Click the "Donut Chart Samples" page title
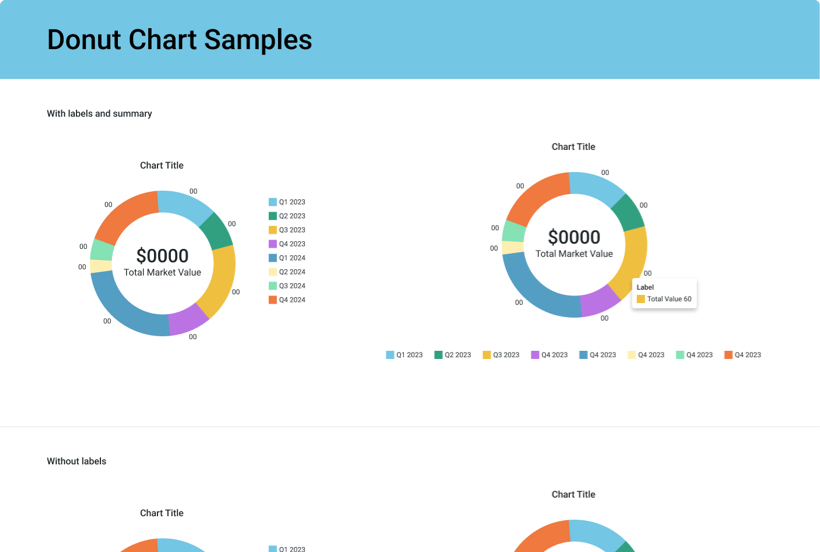 179,39
